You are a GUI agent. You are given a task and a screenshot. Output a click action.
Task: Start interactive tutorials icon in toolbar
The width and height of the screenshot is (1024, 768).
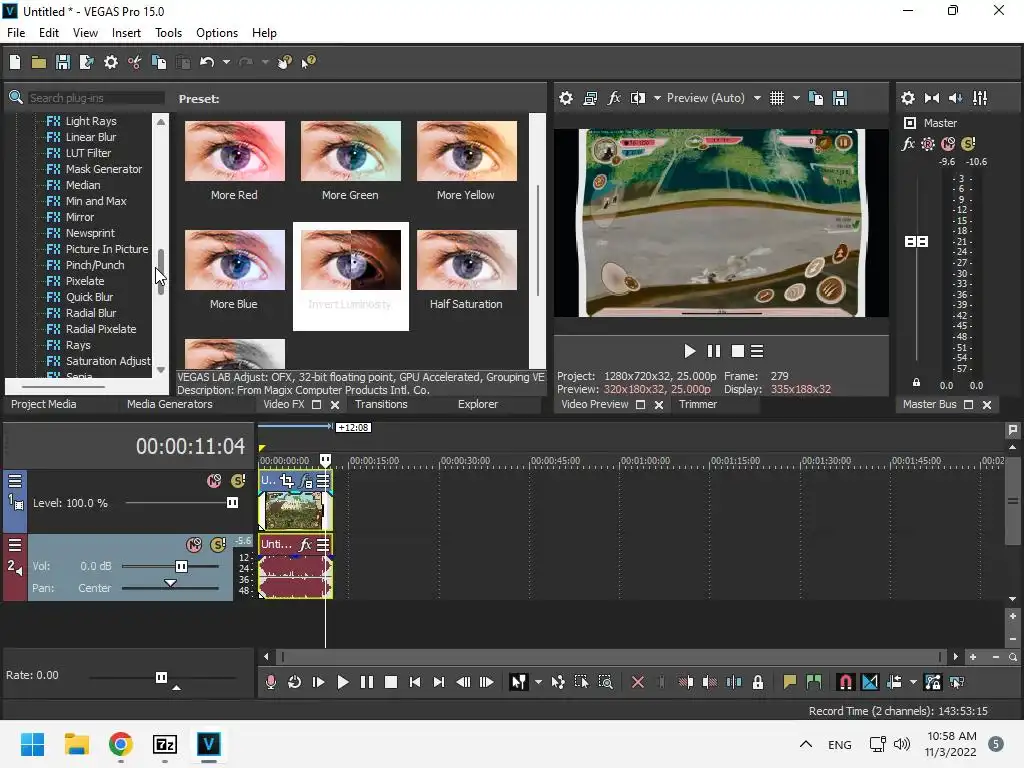point(285,62)
